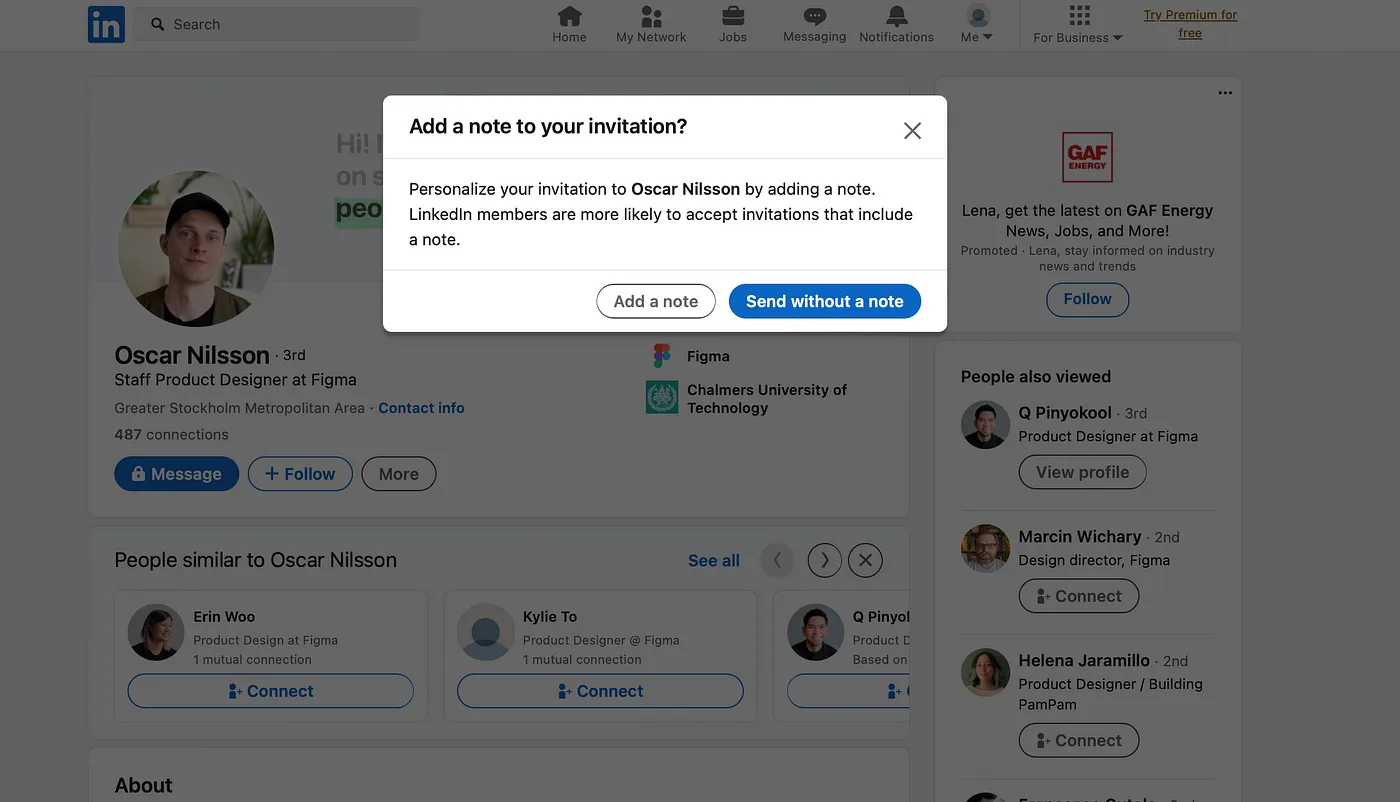
Task: Click the Search input field
Action: pos(277,24)
